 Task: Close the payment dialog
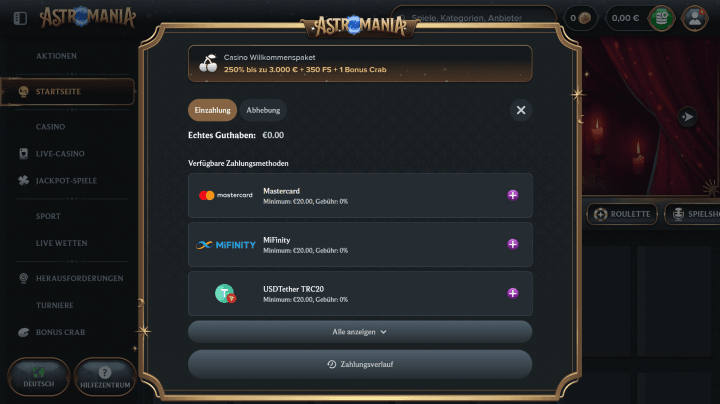click(x=521, y=110)
